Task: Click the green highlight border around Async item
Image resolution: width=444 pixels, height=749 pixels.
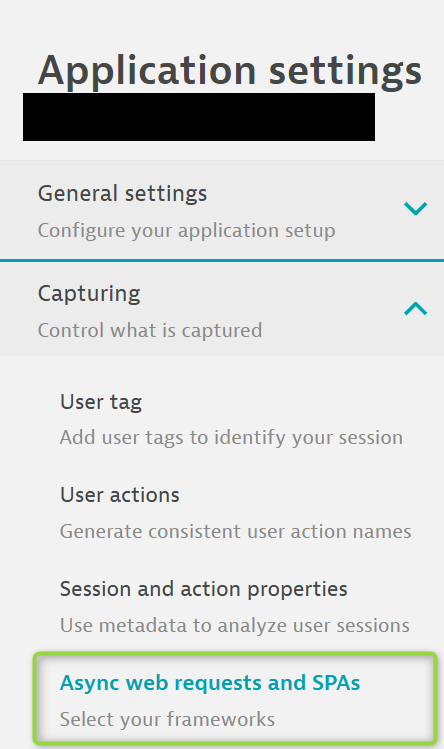Action: click(235, 654)
